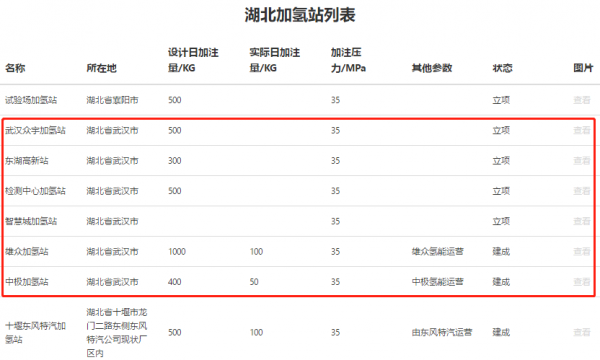Click the 实际日加注量/KG column header
This screenshot has height=360, width=600.
coord(274,60)
